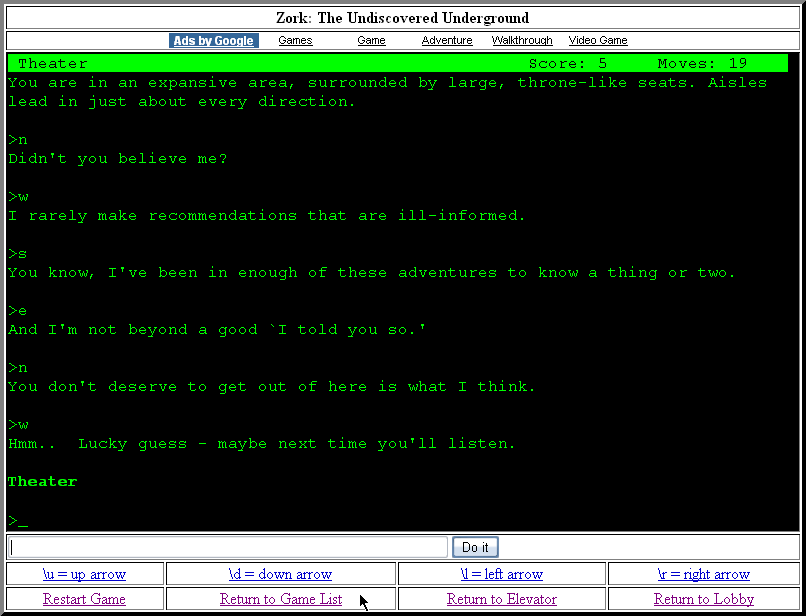Restart Game via the bottom link
This screenshot has height=616, width=806.
84,599
